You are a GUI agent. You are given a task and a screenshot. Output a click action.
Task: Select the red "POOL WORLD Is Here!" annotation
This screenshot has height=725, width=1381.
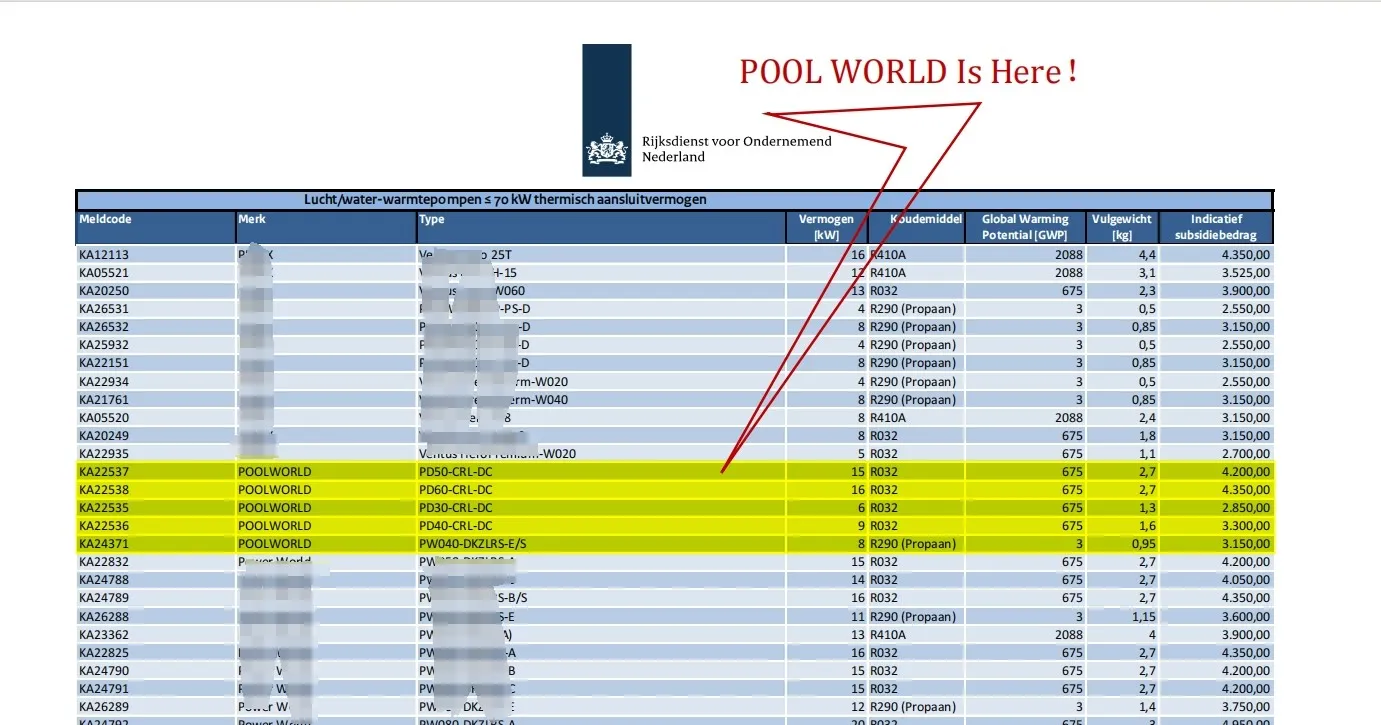click(908, 72)
